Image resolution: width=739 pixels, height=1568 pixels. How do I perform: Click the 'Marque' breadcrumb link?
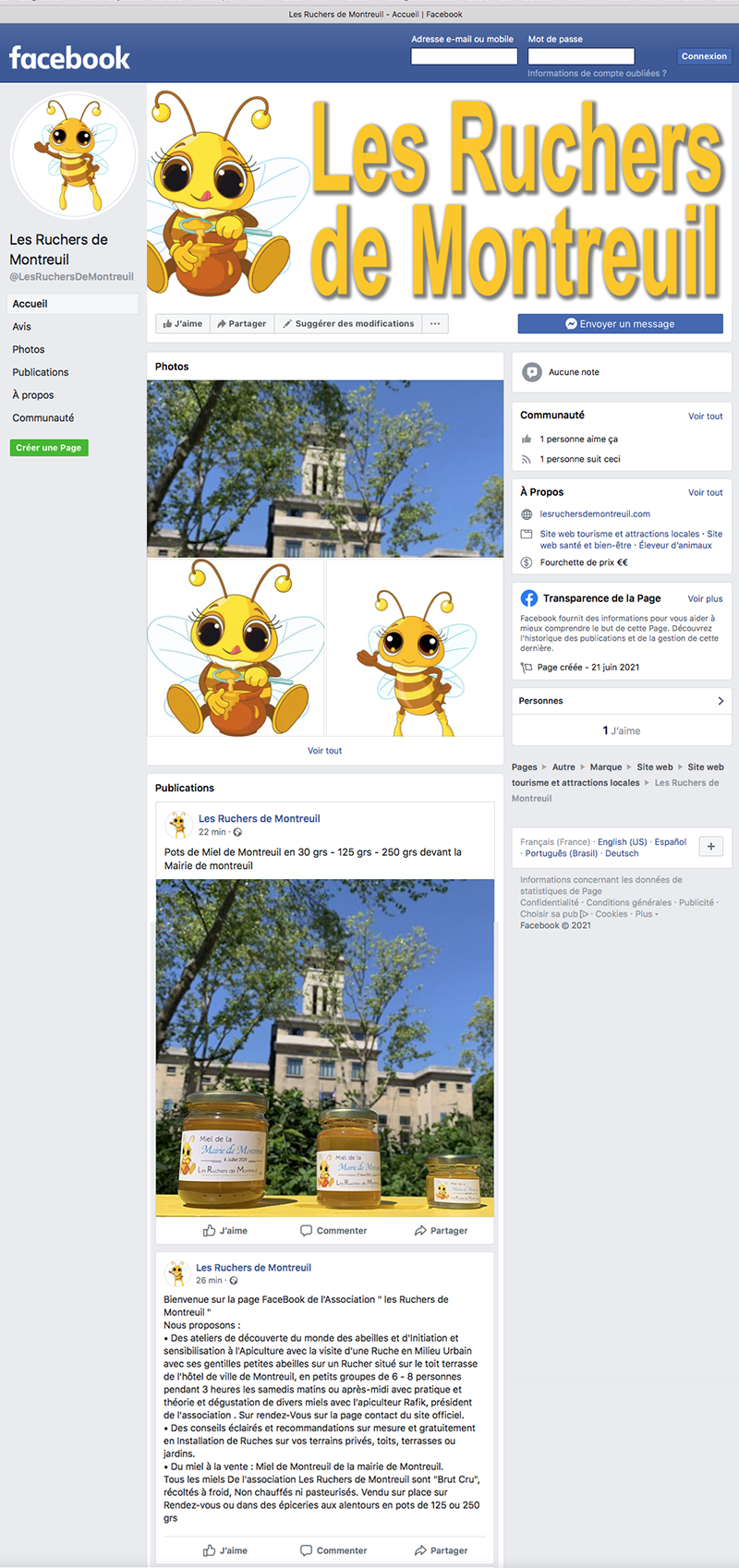606,767
